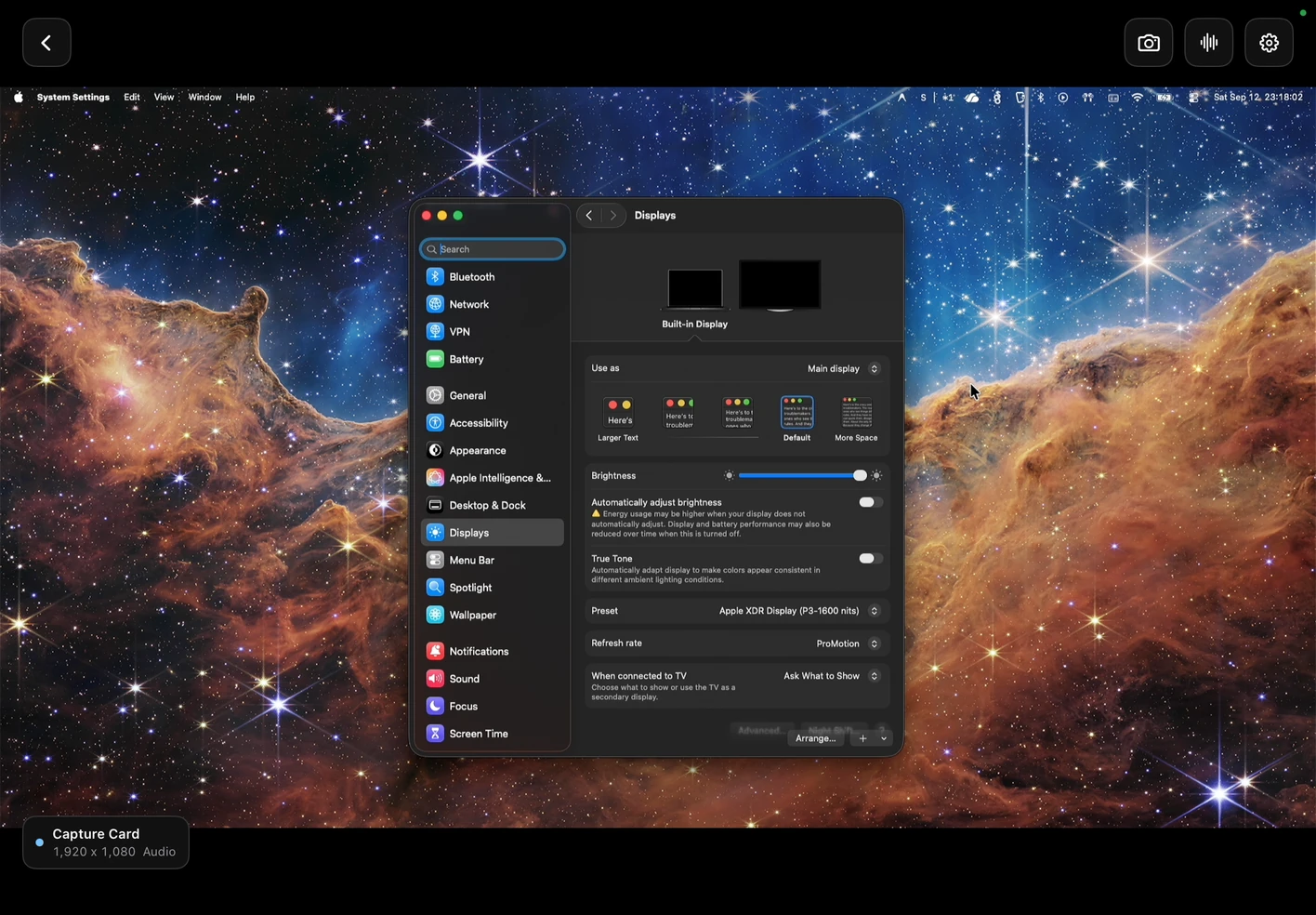The width and height of the screenshot is (1316, 915).
Task: Select the external display thumbnail
Action: coord(780,285)
